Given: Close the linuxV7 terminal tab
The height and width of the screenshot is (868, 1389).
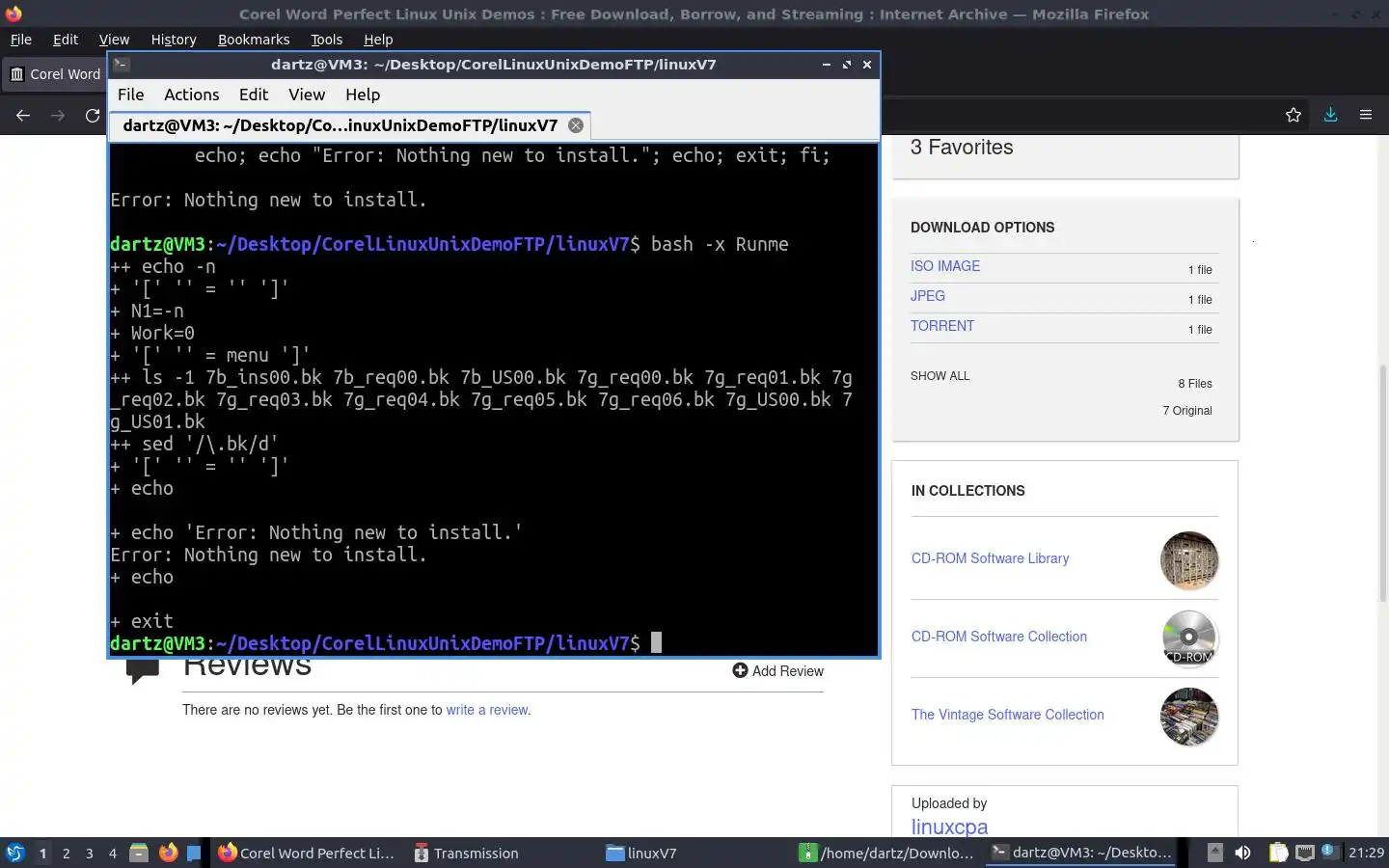Looking at the screenshot, I should pyautogui.click(x=576, y=125).
